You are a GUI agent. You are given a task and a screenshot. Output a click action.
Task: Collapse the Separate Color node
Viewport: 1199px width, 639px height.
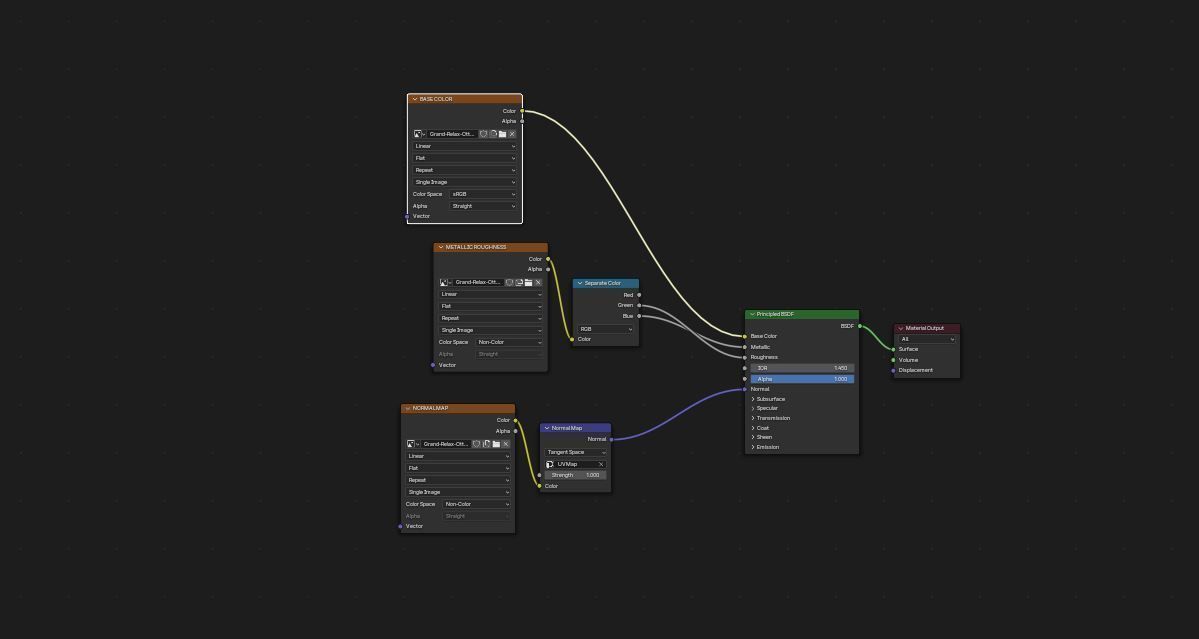[580, 283]
